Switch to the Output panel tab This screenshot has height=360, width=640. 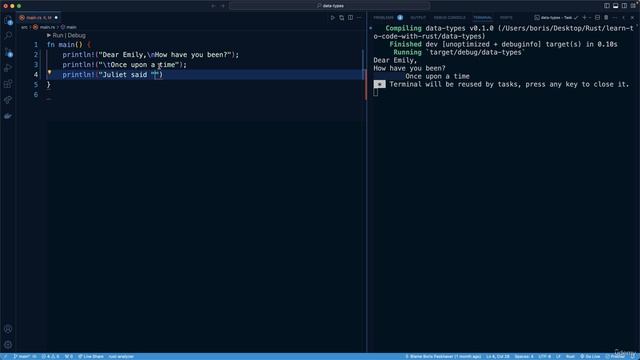tap(418, 18)
